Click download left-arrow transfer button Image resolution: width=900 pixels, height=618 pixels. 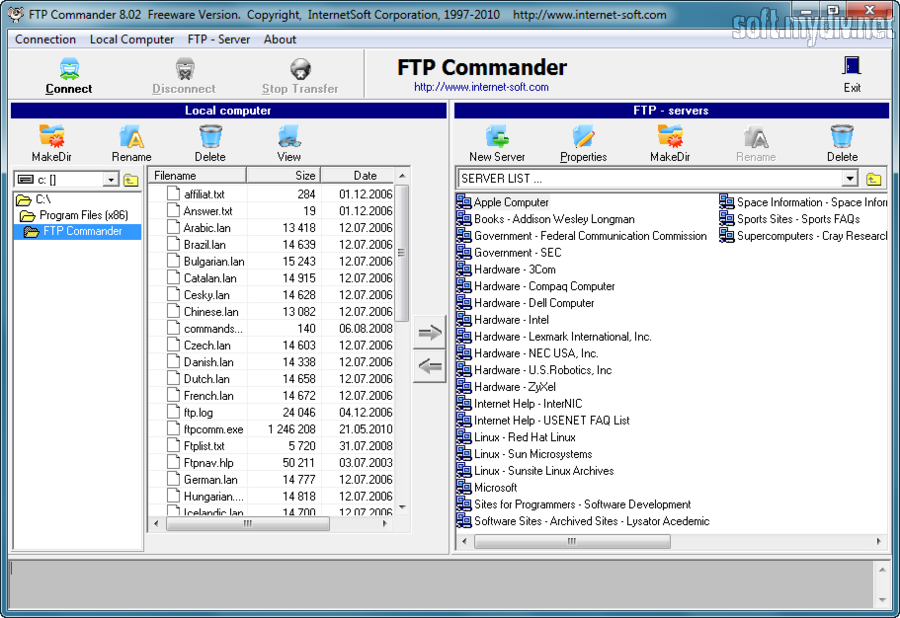click(x=429, y=366)
